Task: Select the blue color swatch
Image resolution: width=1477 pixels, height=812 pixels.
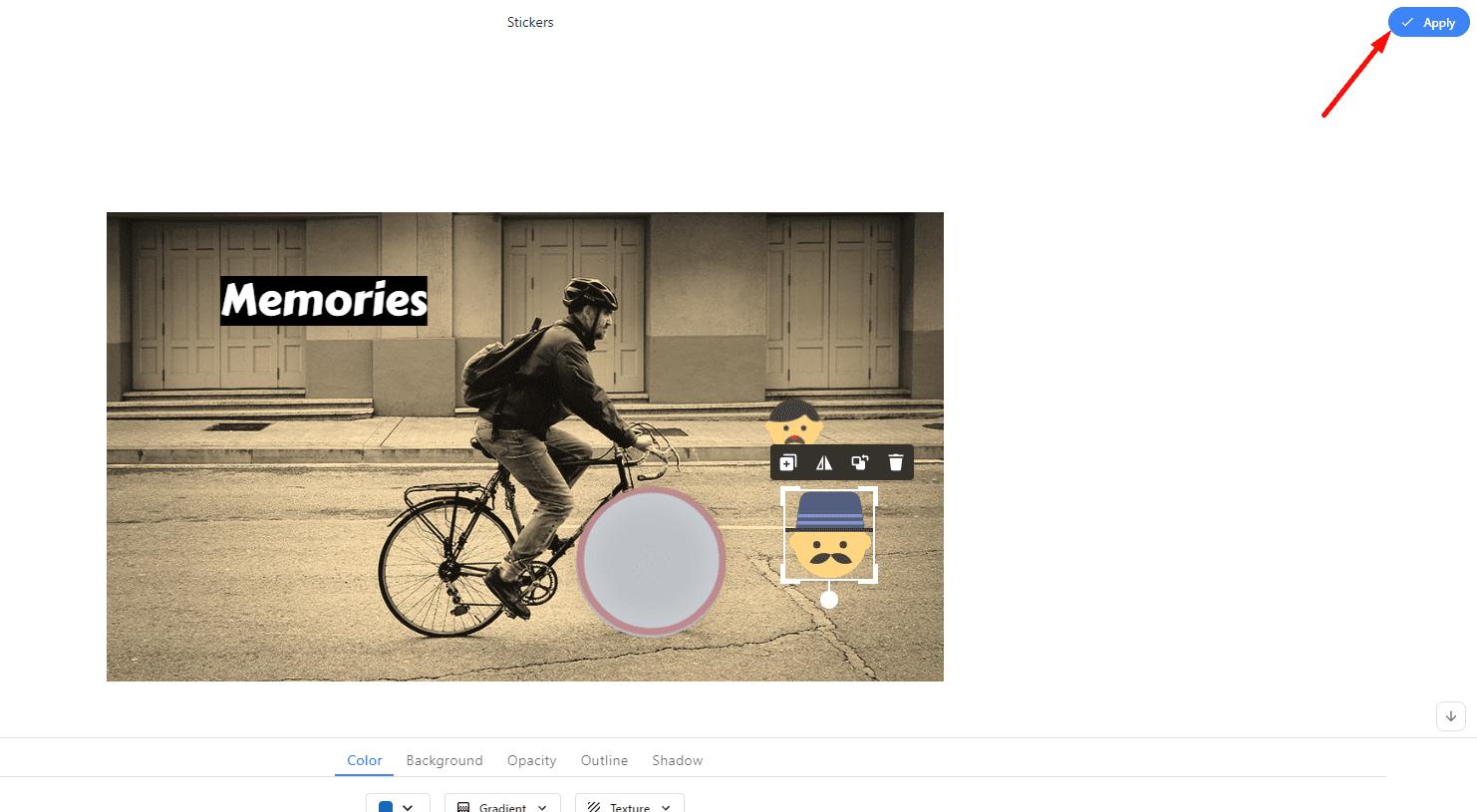Action: [x=386, y=807]
